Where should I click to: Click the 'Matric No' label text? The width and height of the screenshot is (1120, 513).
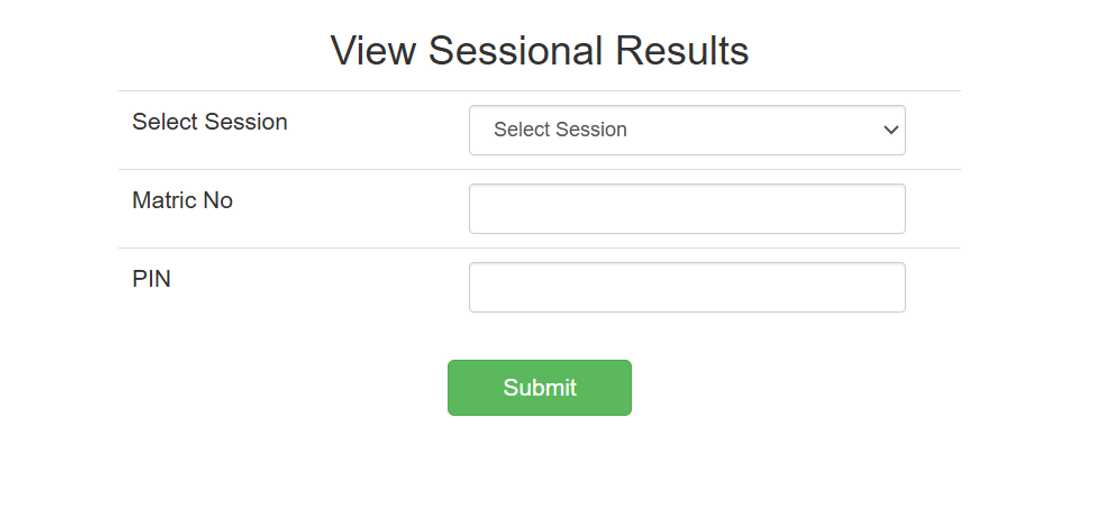pyautogui.click(x=182, y=201)
